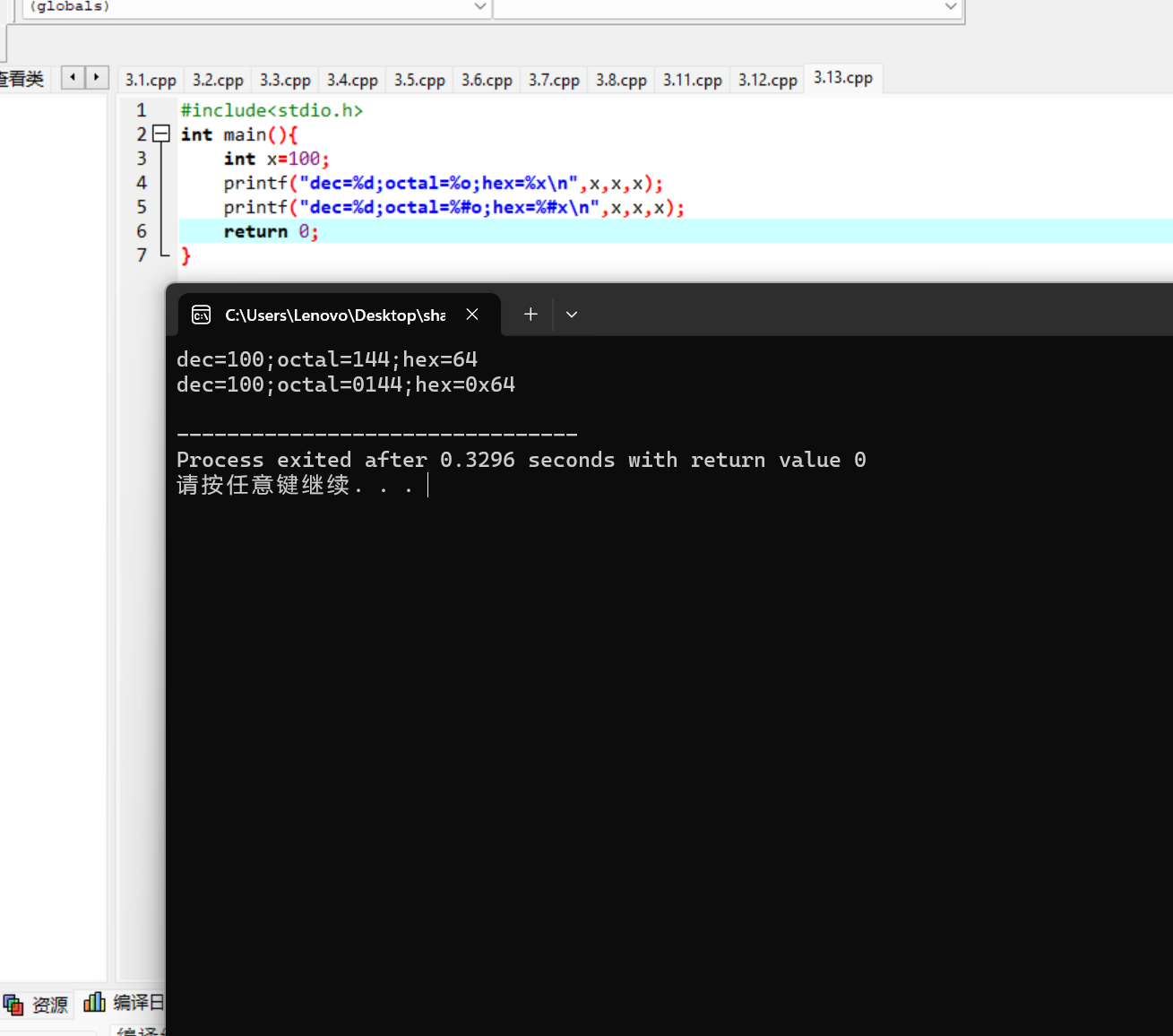The image size is (1173, 1036).
Task: Click line number 7 in the gutter
Action: (x=141, y=255)
